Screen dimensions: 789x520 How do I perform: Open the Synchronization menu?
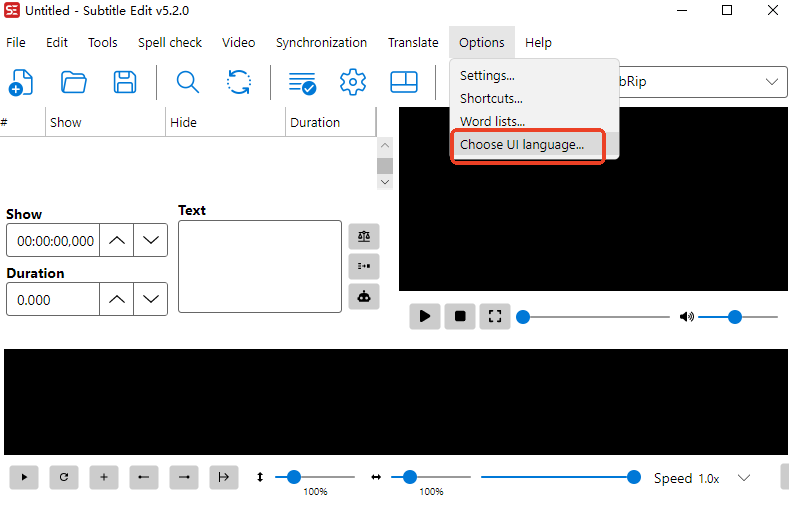tap(321, 42)
